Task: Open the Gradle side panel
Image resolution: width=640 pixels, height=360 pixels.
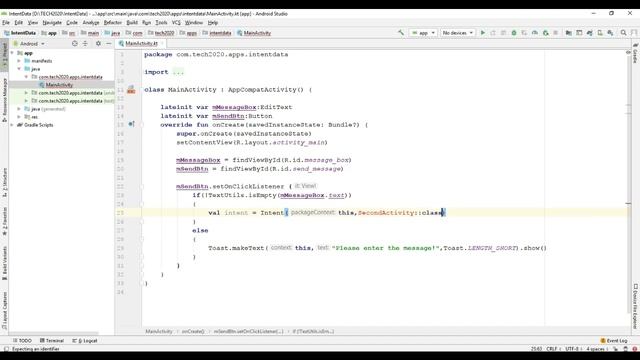Action: coord(635,53)
